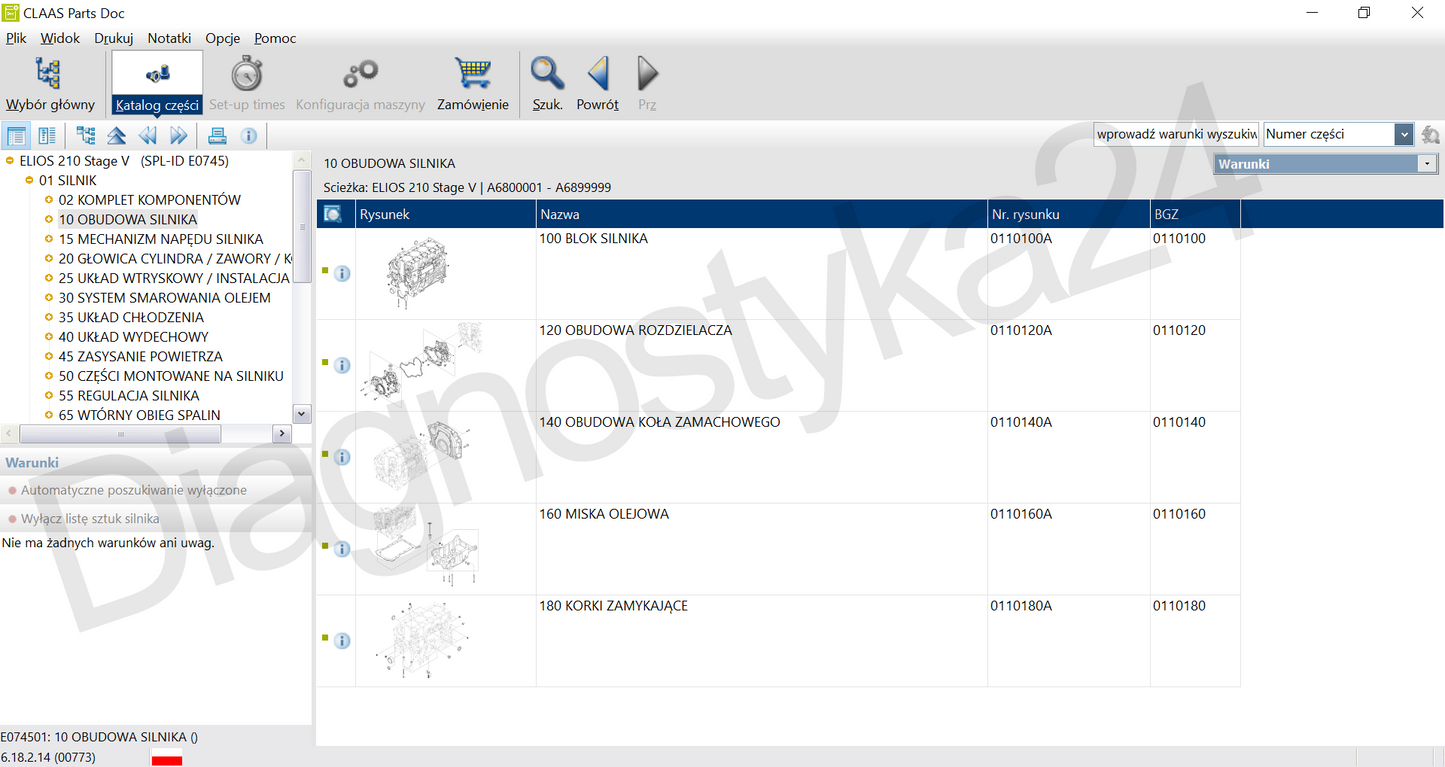Image resolution: width=1445 pixels, height=767 pixels.
Task: Expand the 15 MECHANIZM NAPĘDU SILNIKA node
Action: 49,239
